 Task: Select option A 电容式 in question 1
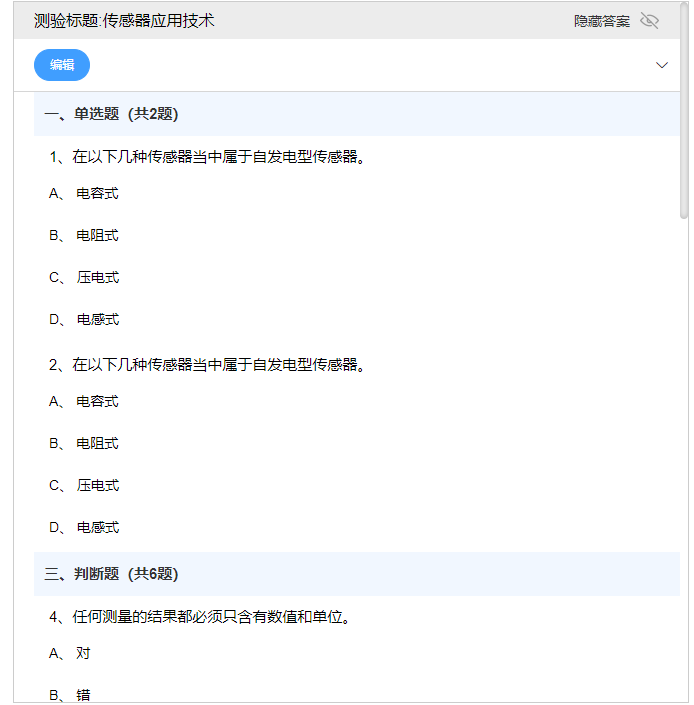pyautogui.click(x=97, y=193)
